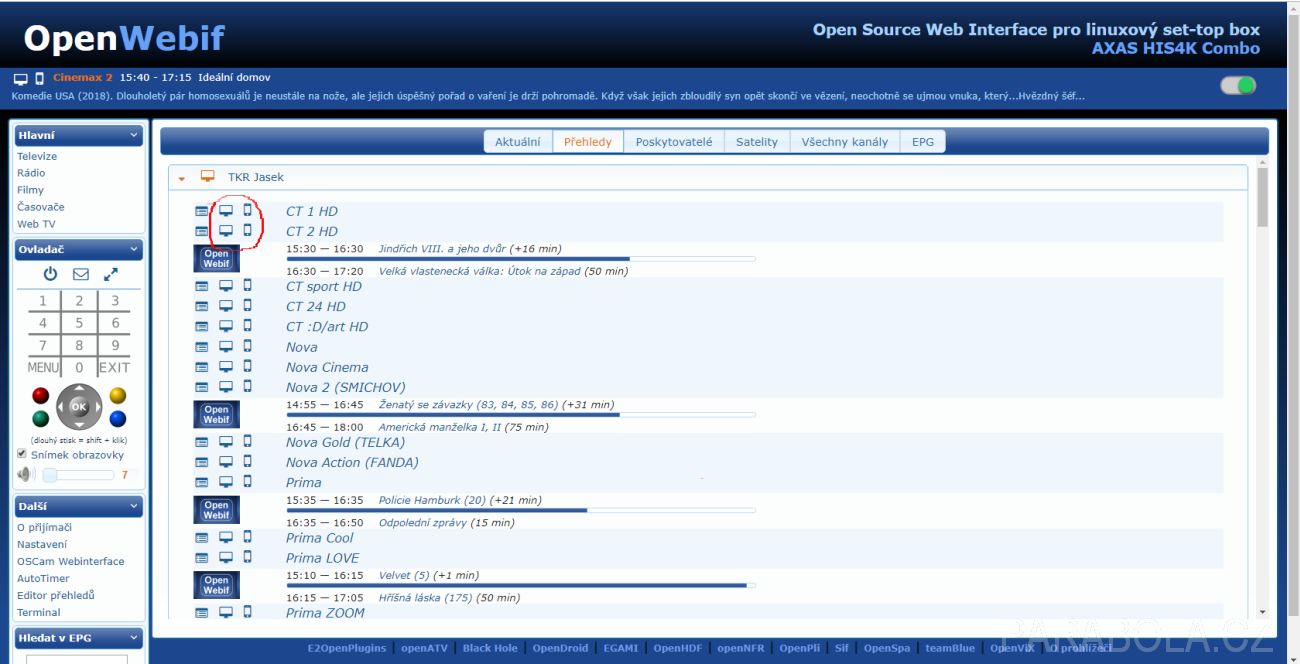Click the expand arrows icon in Ovladač panel
1300x664 pixels.
tap(111, 274)
